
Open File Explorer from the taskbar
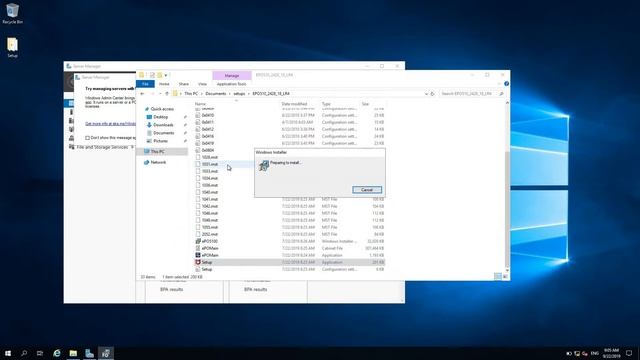(x=73, y=353)
